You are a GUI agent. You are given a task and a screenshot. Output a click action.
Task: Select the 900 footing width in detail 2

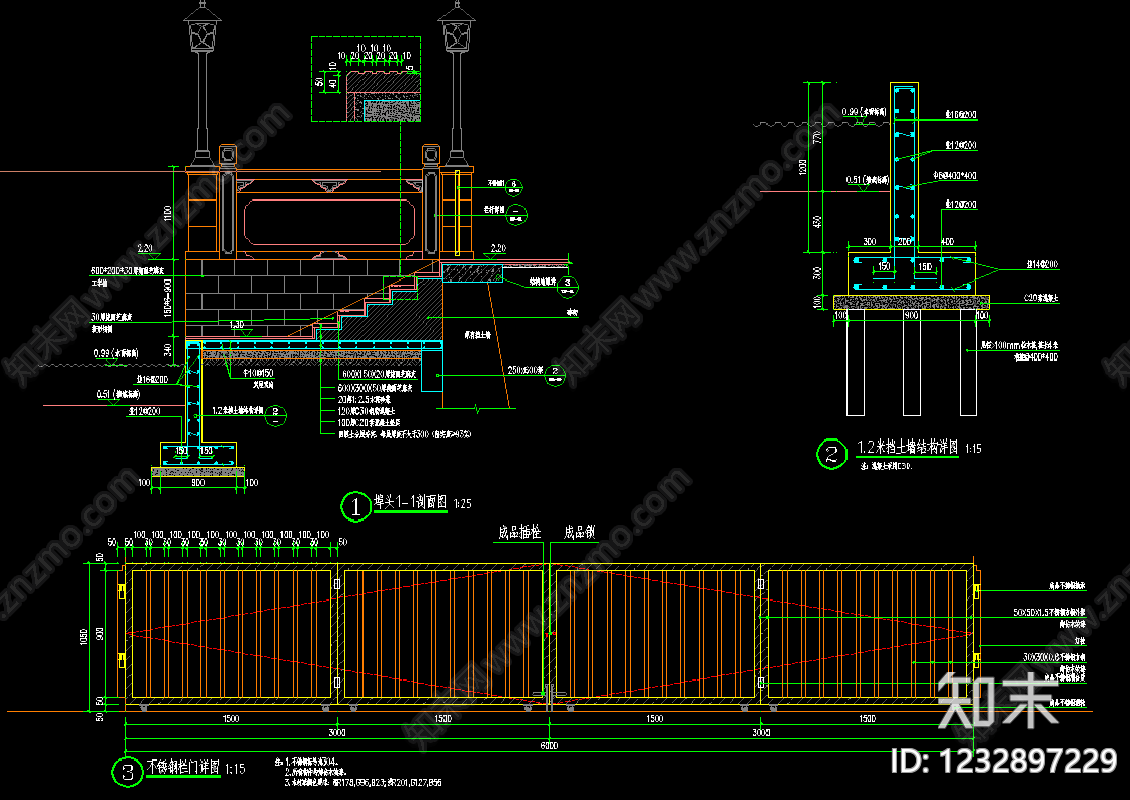911,316
